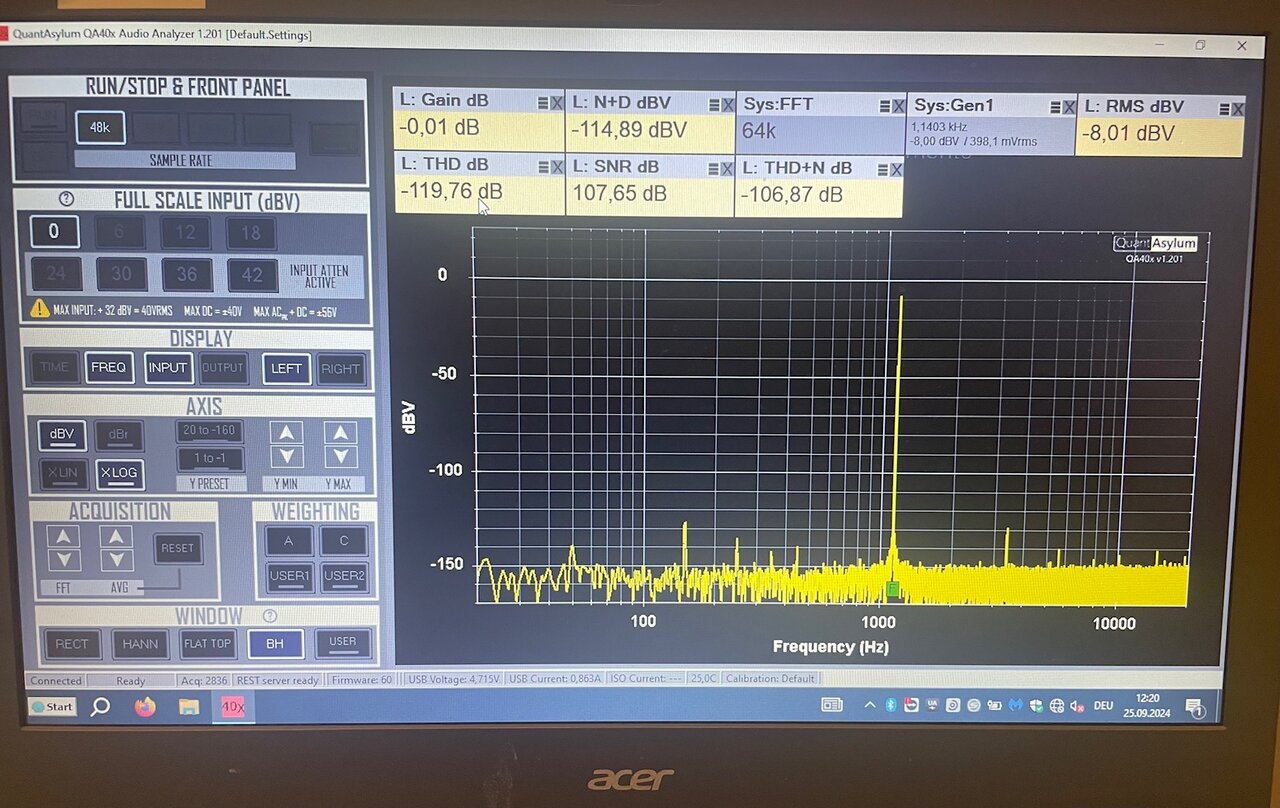Click the acquisition RESET button
Viewport: 1280px width, 808px height.
tap(178, 548)
